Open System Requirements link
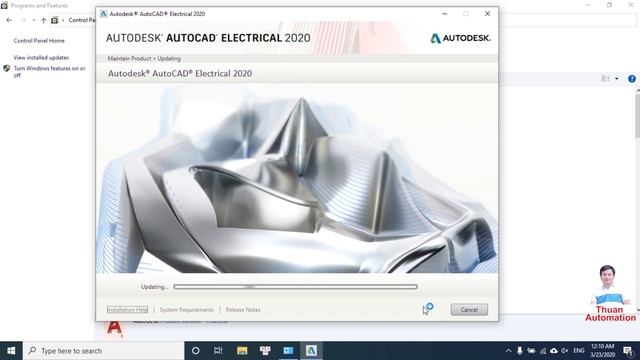The height and width of the screenshot is (360, 640). tap(187, 310)
